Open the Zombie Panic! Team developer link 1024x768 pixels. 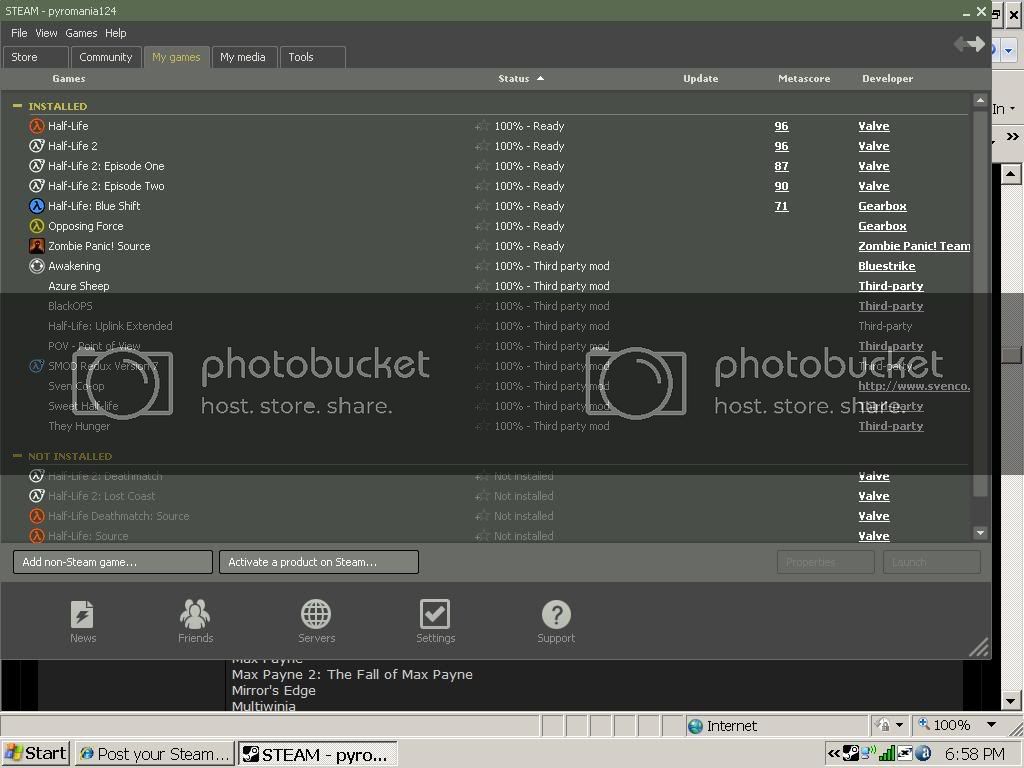[x=914, y=246]
